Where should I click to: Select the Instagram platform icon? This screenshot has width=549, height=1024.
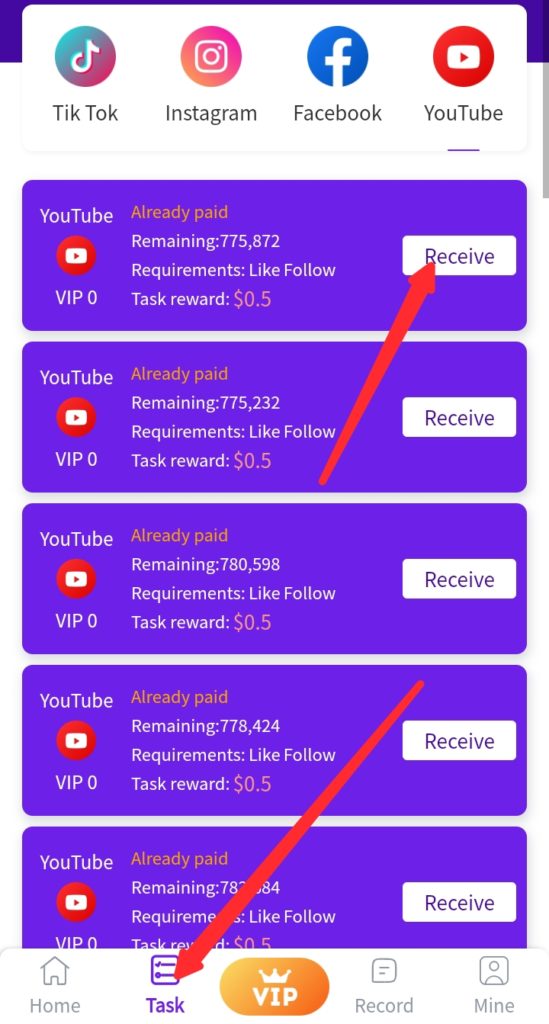coord(211,56)
